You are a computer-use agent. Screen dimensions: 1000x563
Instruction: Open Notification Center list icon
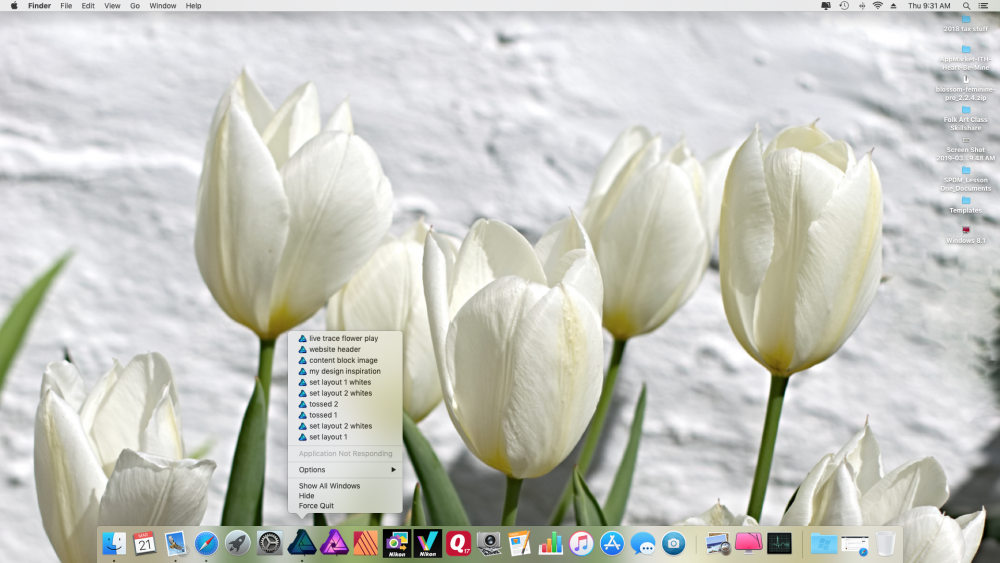983,6
